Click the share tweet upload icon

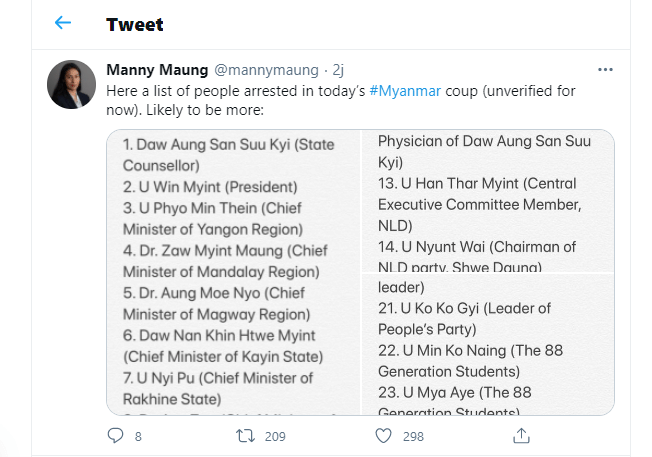pos(521,436)
